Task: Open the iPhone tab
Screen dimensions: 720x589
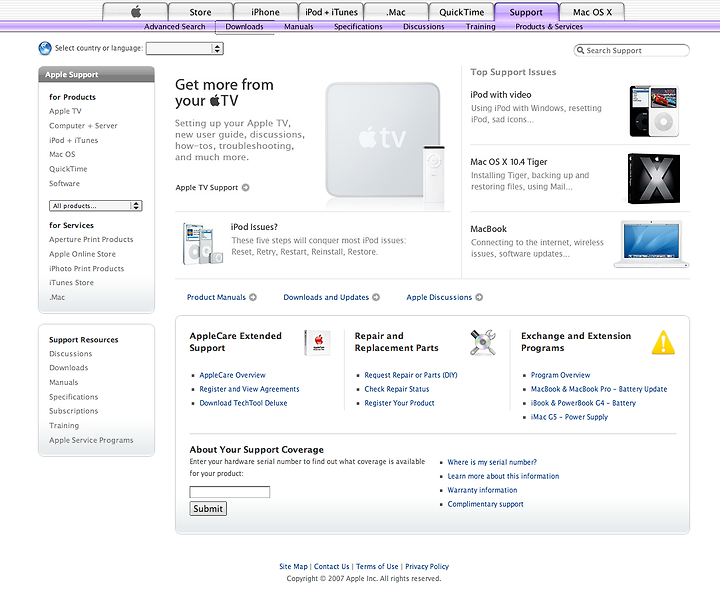Action: coord(265,12)
